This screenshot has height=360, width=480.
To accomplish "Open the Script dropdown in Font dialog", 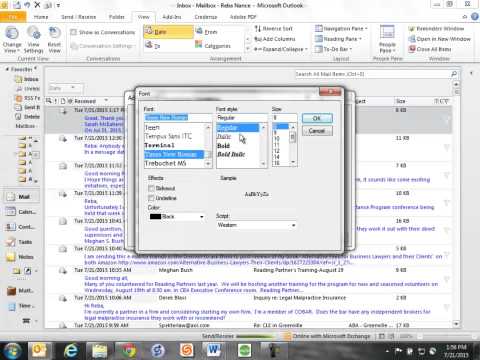I will click(293, 225).
